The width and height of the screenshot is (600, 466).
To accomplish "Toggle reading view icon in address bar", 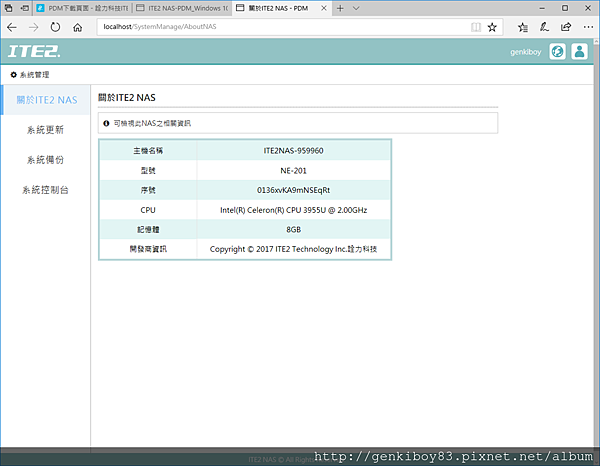I will [x=476, y=27].
